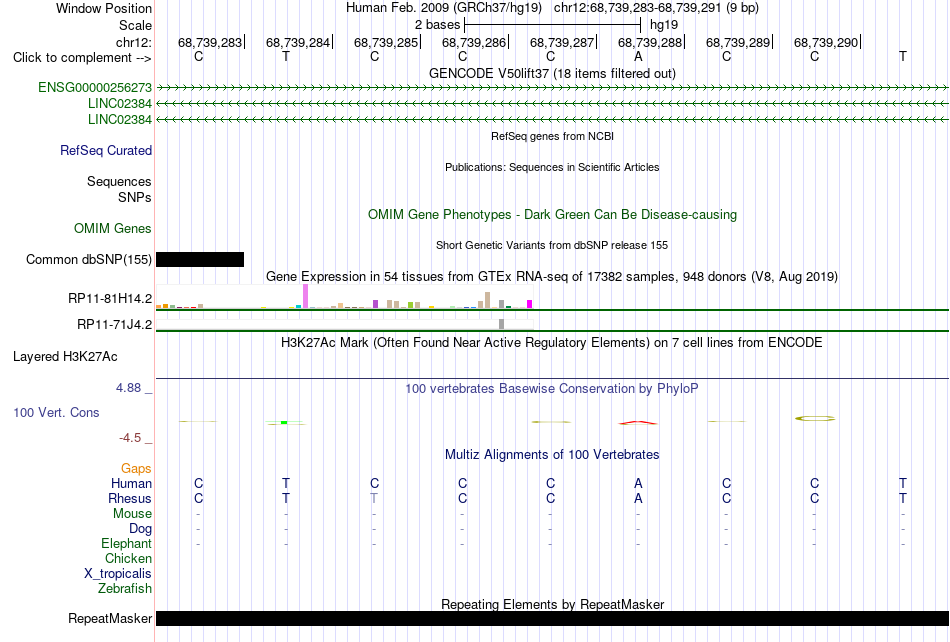Viewport: 950px width, 642px height.
Task: Select the Human species label
Action: point(131,483)
